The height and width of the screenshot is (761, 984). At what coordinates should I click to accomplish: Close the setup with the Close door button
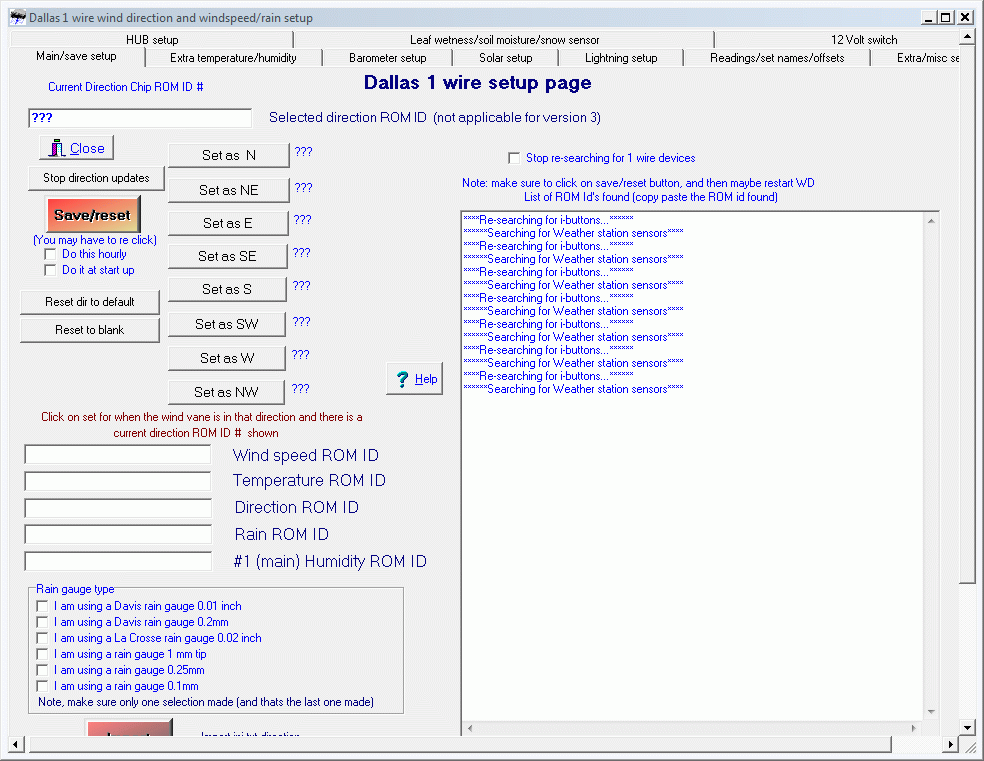(x=77, y=149)
